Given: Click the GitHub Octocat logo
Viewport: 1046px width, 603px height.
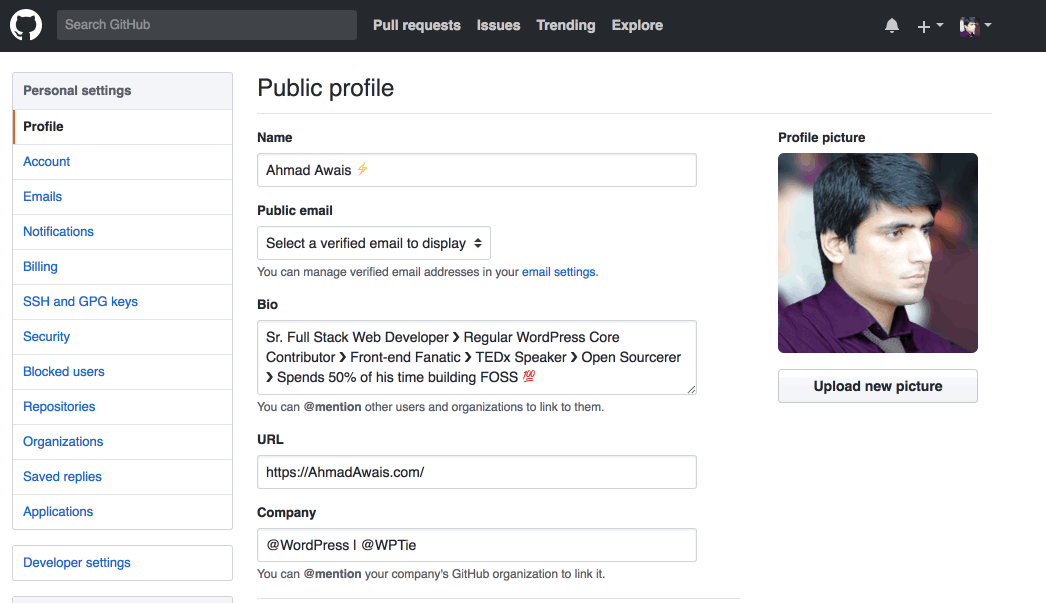Looking at the screenshot, I should coord(26,25).
